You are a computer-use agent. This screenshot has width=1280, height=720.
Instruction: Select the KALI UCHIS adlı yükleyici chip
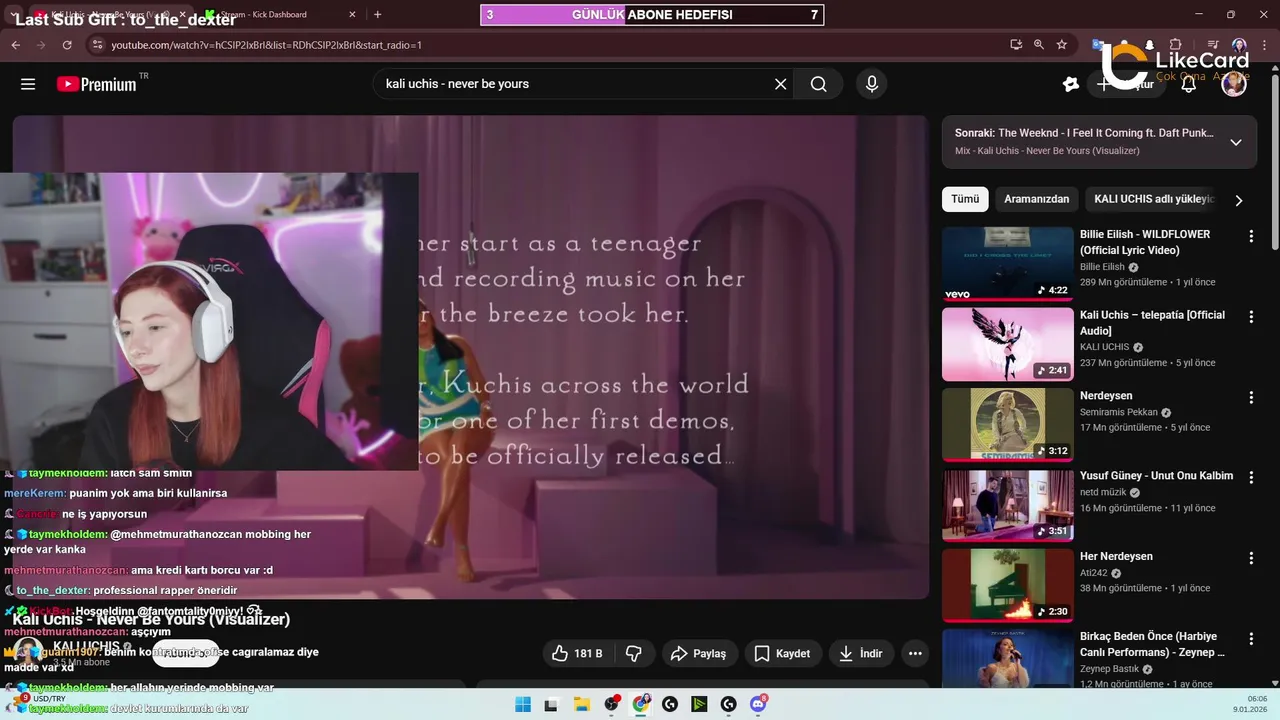pyautogui.click(x=1153, y=199)
